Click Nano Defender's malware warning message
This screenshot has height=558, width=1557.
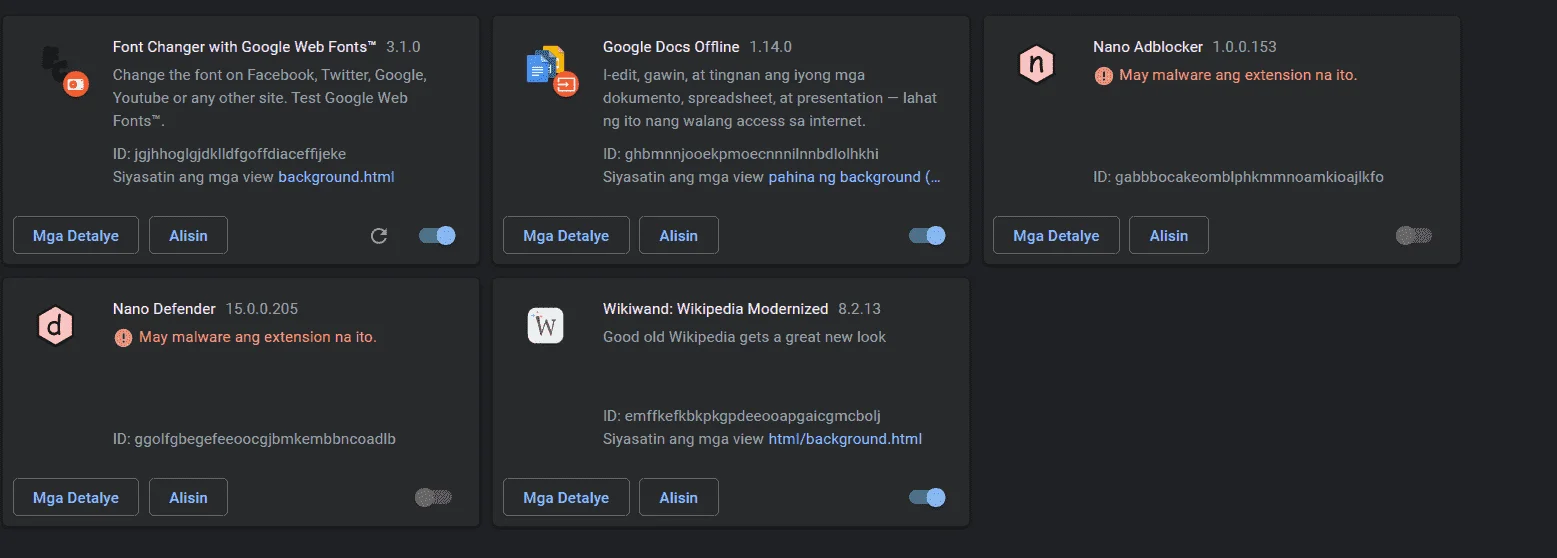(x=258, y=337)
